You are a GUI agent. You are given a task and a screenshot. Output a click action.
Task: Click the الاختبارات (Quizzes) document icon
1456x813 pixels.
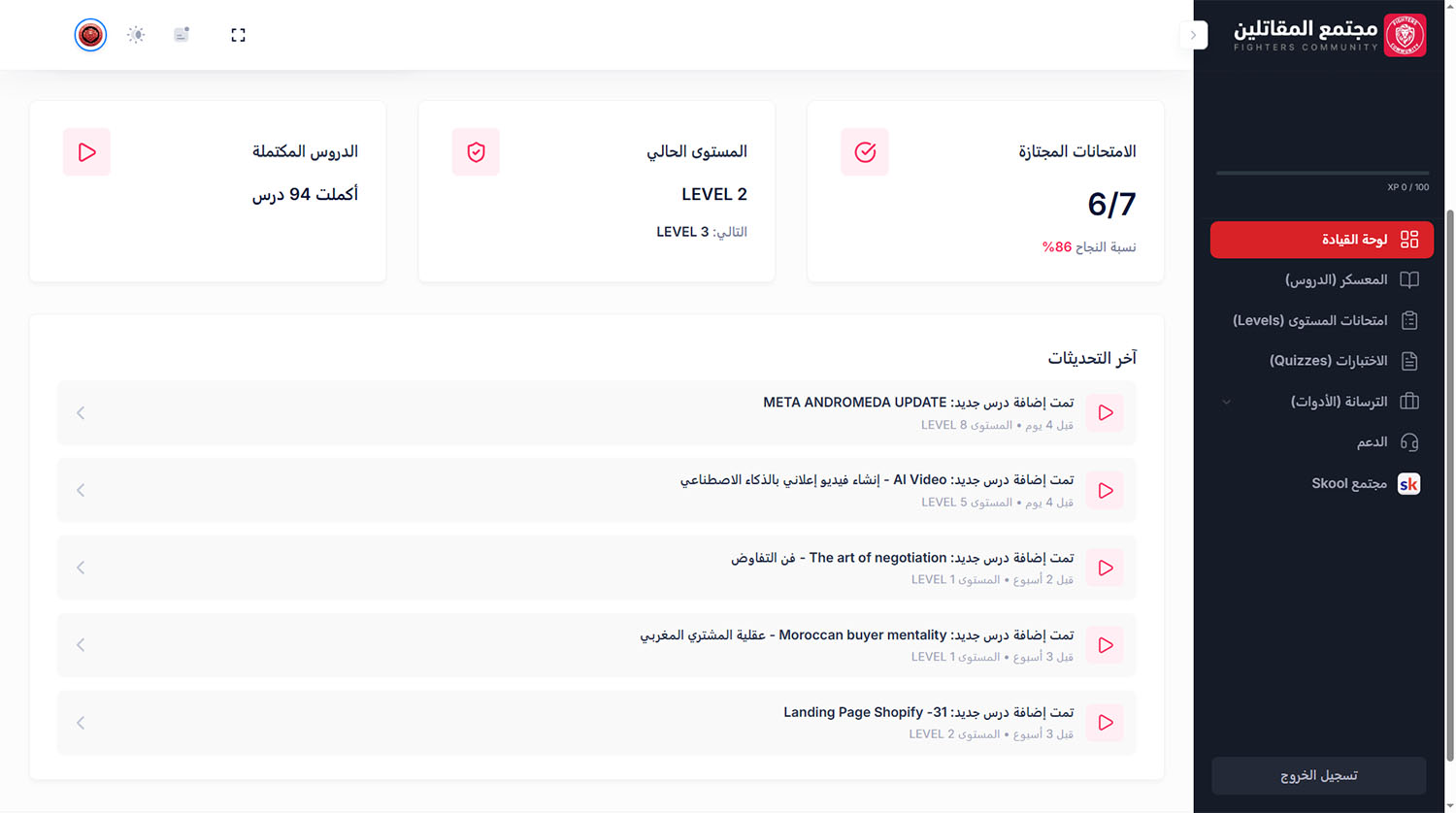(x=1409, y=361)
